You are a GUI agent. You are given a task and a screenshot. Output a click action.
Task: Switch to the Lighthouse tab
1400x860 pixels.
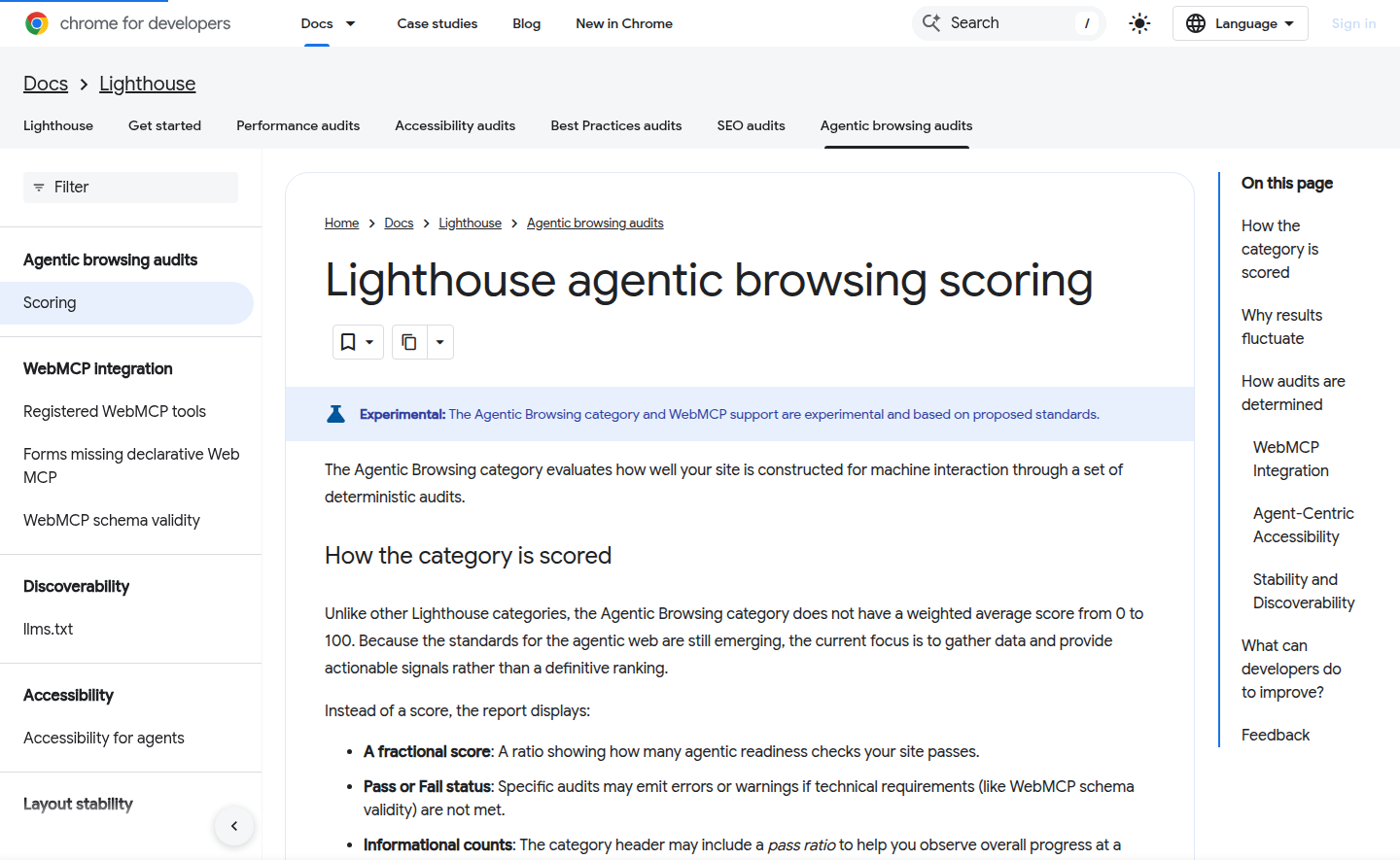(x=58, y=125)
